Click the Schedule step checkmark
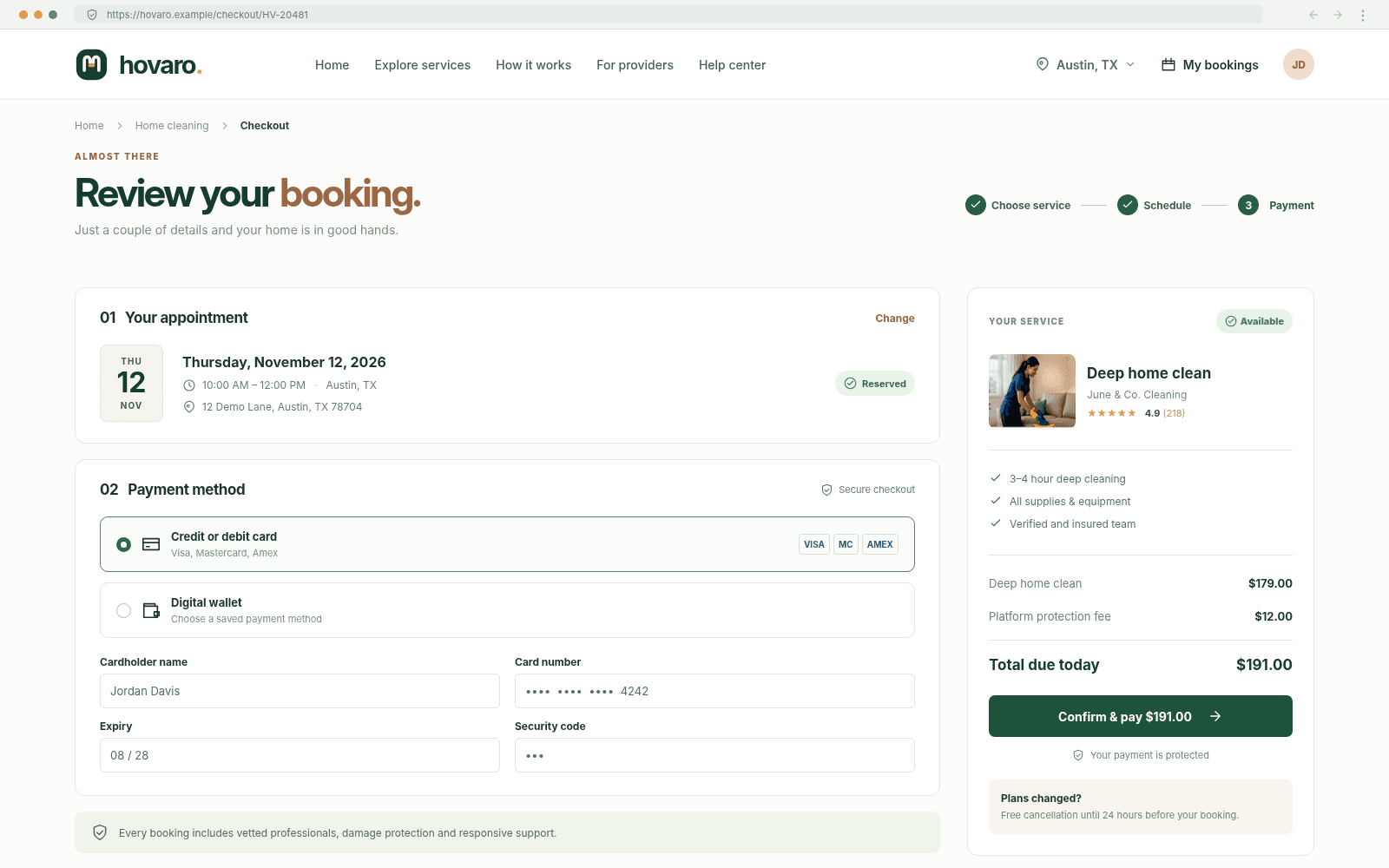This screenshot has height=868, width=1389. pos(1128,205)
